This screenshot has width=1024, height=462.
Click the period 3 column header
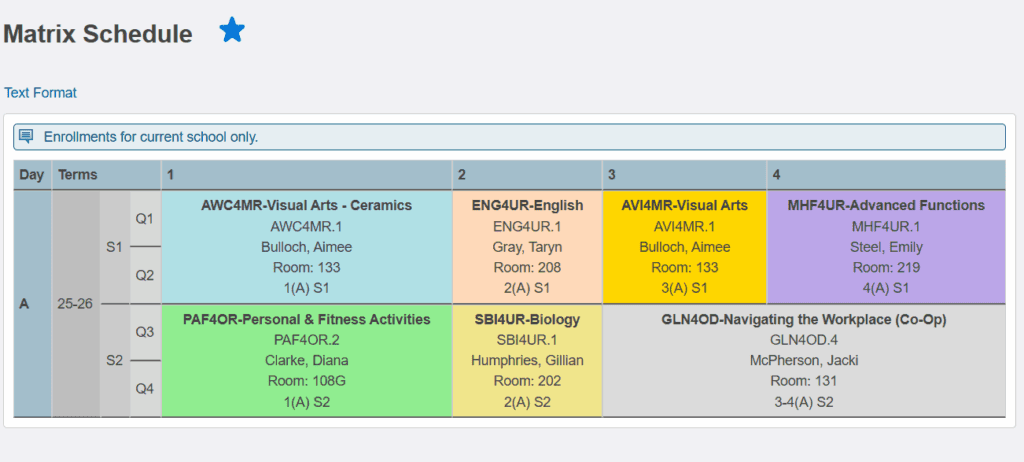(684, 175)
